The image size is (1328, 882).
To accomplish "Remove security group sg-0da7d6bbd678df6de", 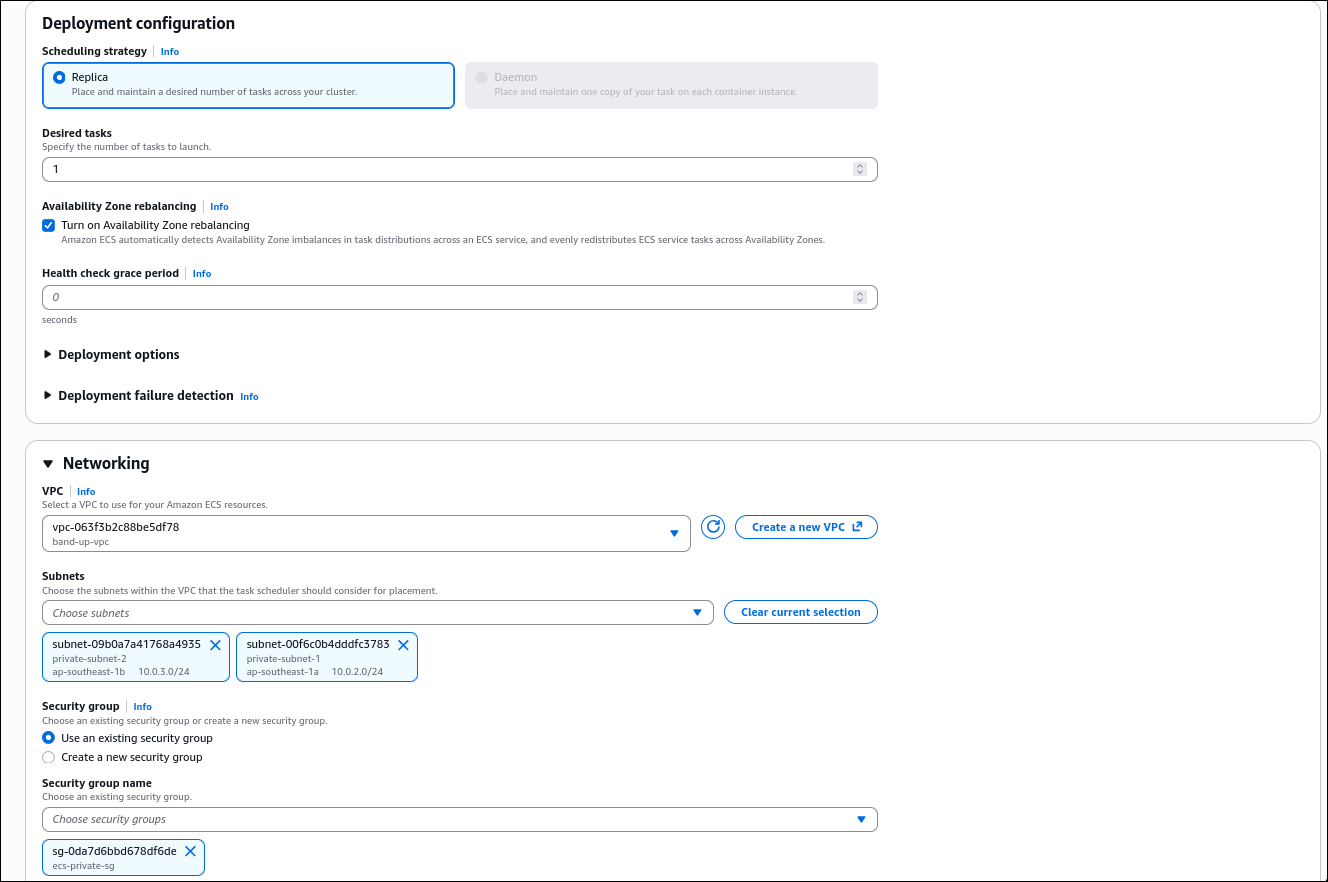I will tap(190, 851).
